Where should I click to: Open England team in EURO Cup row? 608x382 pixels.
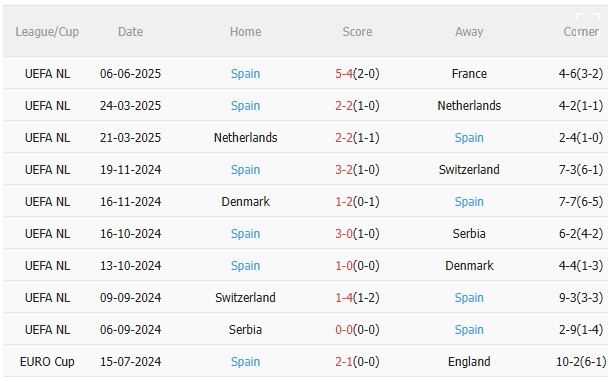[x=469, y=362]
